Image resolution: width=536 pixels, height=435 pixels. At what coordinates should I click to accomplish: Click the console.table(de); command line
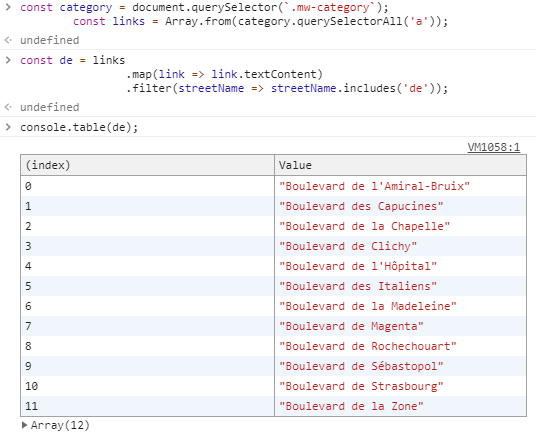(x=79, y=127)
